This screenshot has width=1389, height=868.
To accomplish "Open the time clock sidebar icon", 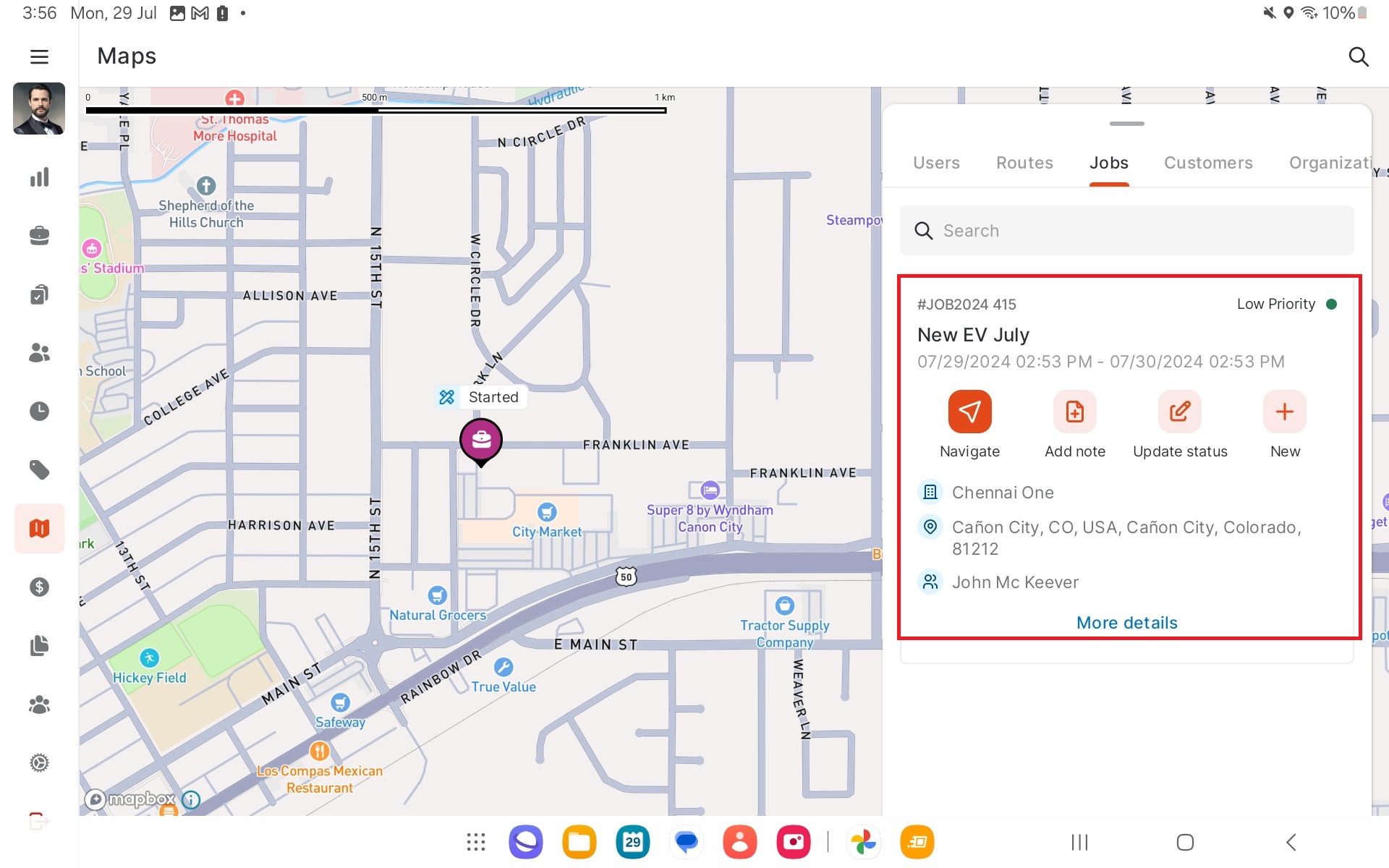I will tap(39, 412).
